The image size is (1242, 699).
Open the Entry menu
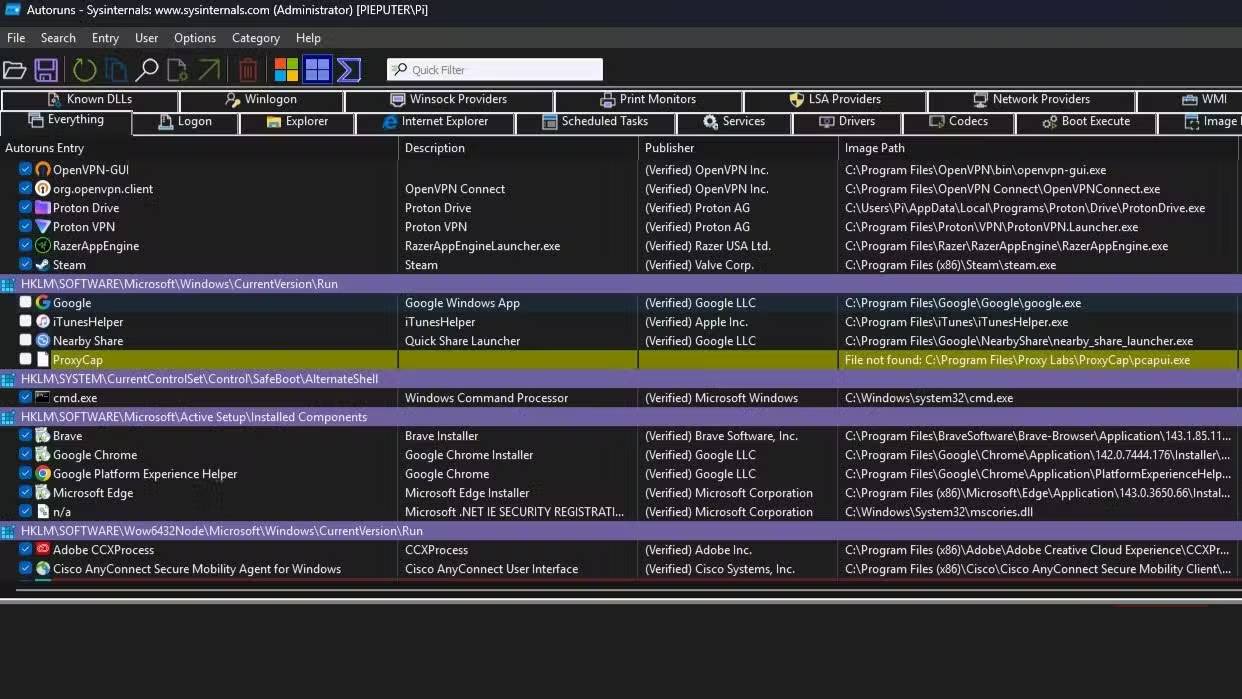coord(105,38)
